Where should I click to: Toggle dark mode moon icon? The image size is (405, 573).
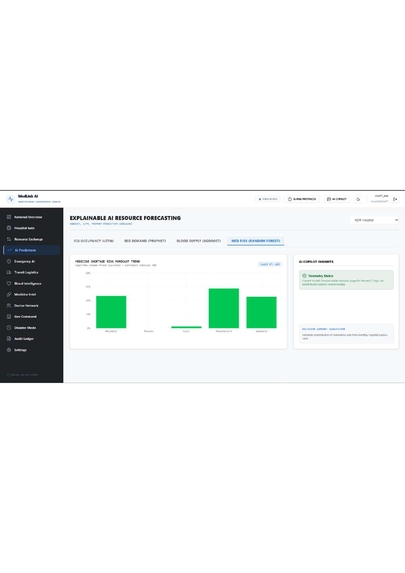pyautogui.click(x=358, y=199)
